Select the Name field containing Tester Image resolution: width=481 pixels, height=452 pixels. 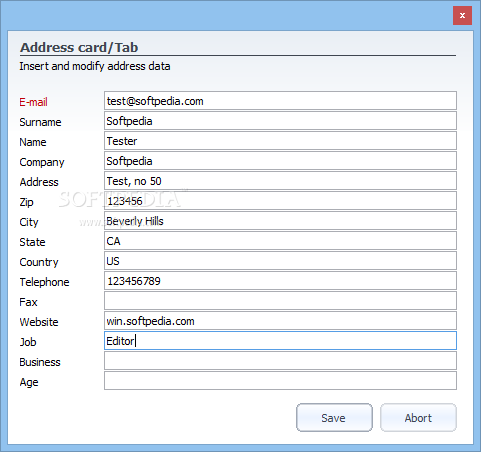pos(280,141)
